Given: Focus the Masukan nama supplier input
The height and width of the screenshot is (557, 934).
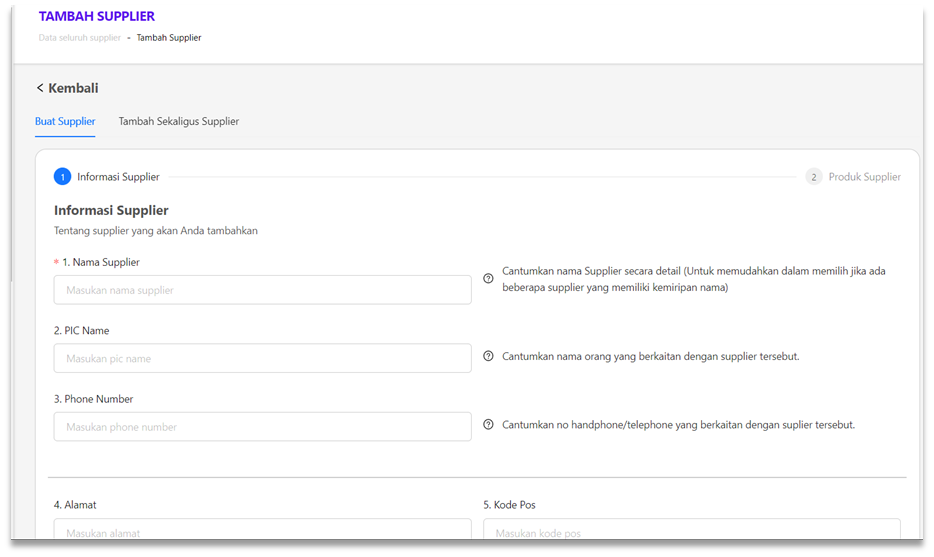Looking at the screenshot, I should tap(262, 290).
